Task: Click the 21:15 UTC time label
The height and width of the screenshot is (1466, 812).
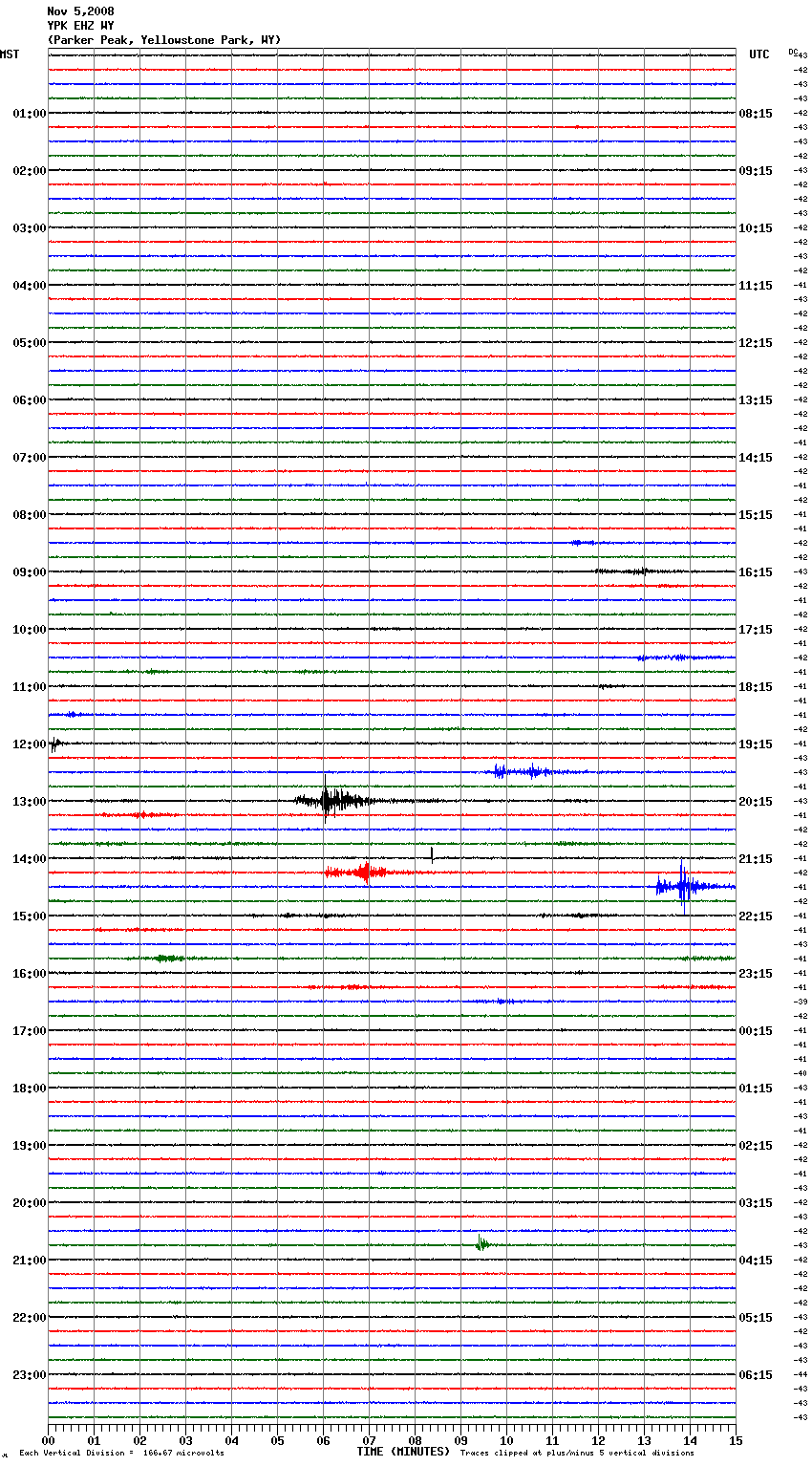Action: [756, 859]
